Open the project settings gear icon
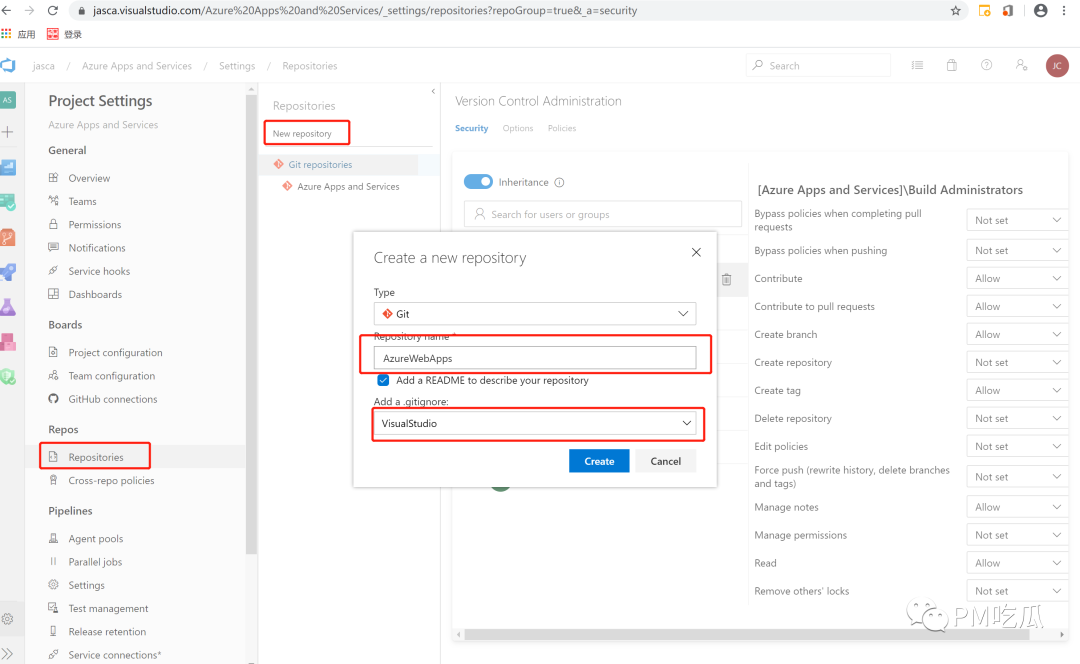This screenshot has height=664, width=1080. [x=8, y=619]
